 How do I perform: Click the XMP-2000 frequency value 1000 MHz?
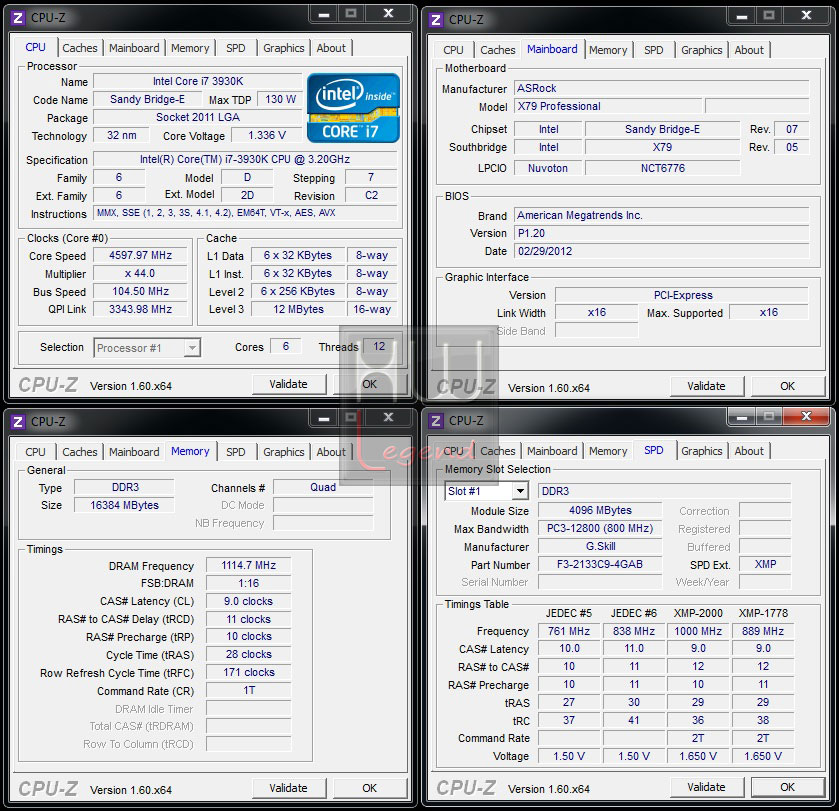click(698, 631)
